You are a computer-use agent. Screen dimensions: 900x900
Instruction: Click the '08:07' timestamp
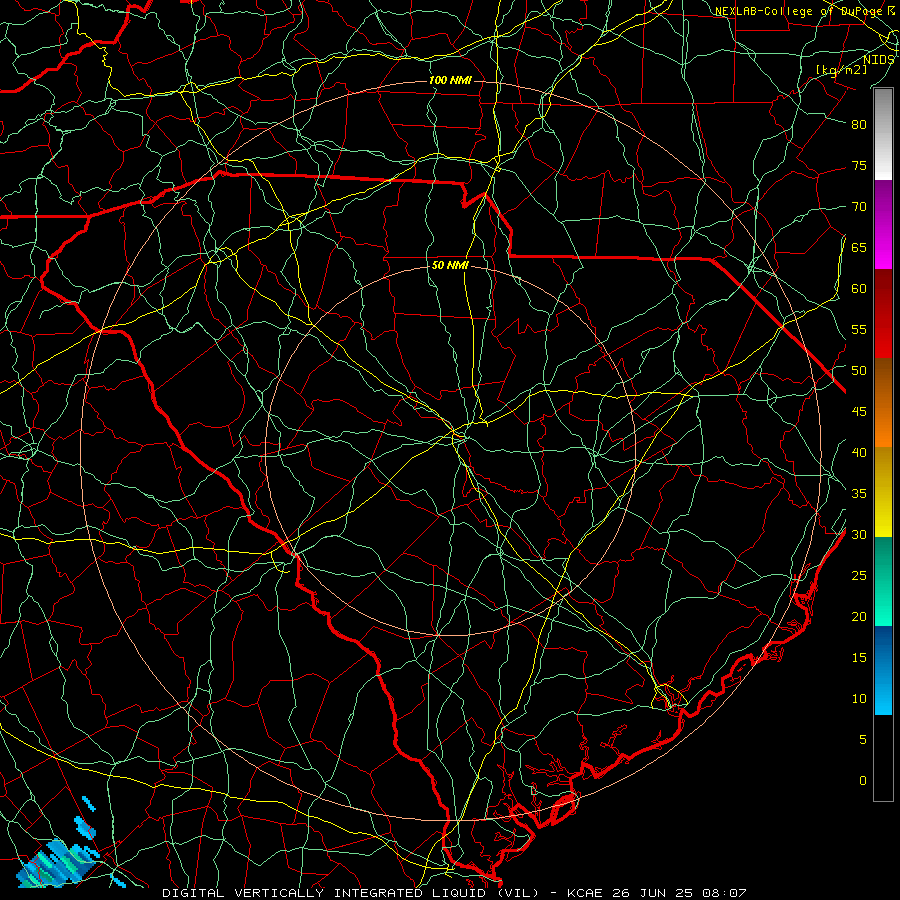[722, 893]
